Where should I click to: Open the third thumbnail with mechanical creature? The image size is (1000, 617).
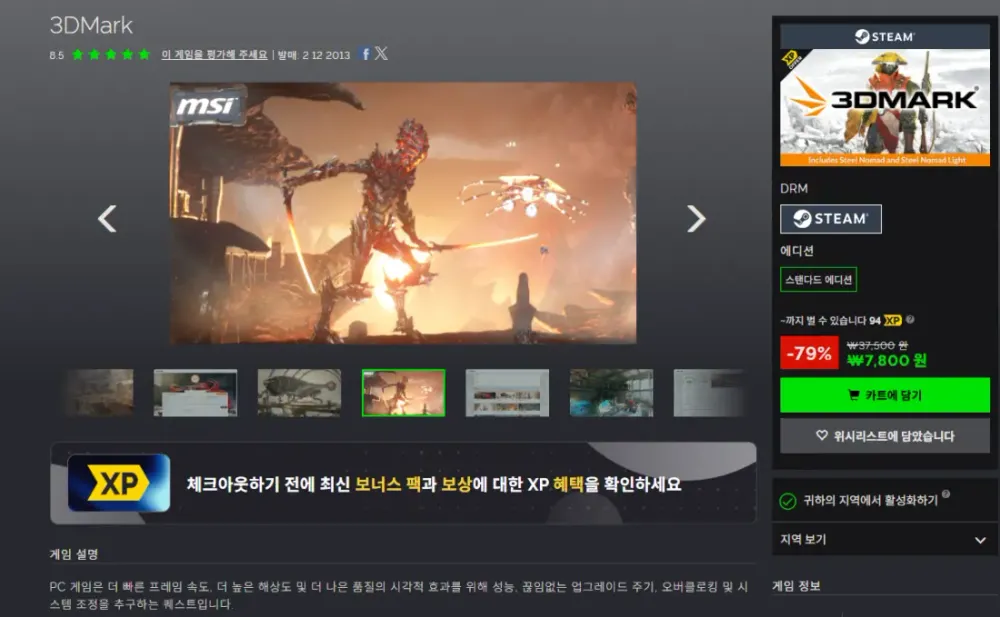click(x=299, y=392)
